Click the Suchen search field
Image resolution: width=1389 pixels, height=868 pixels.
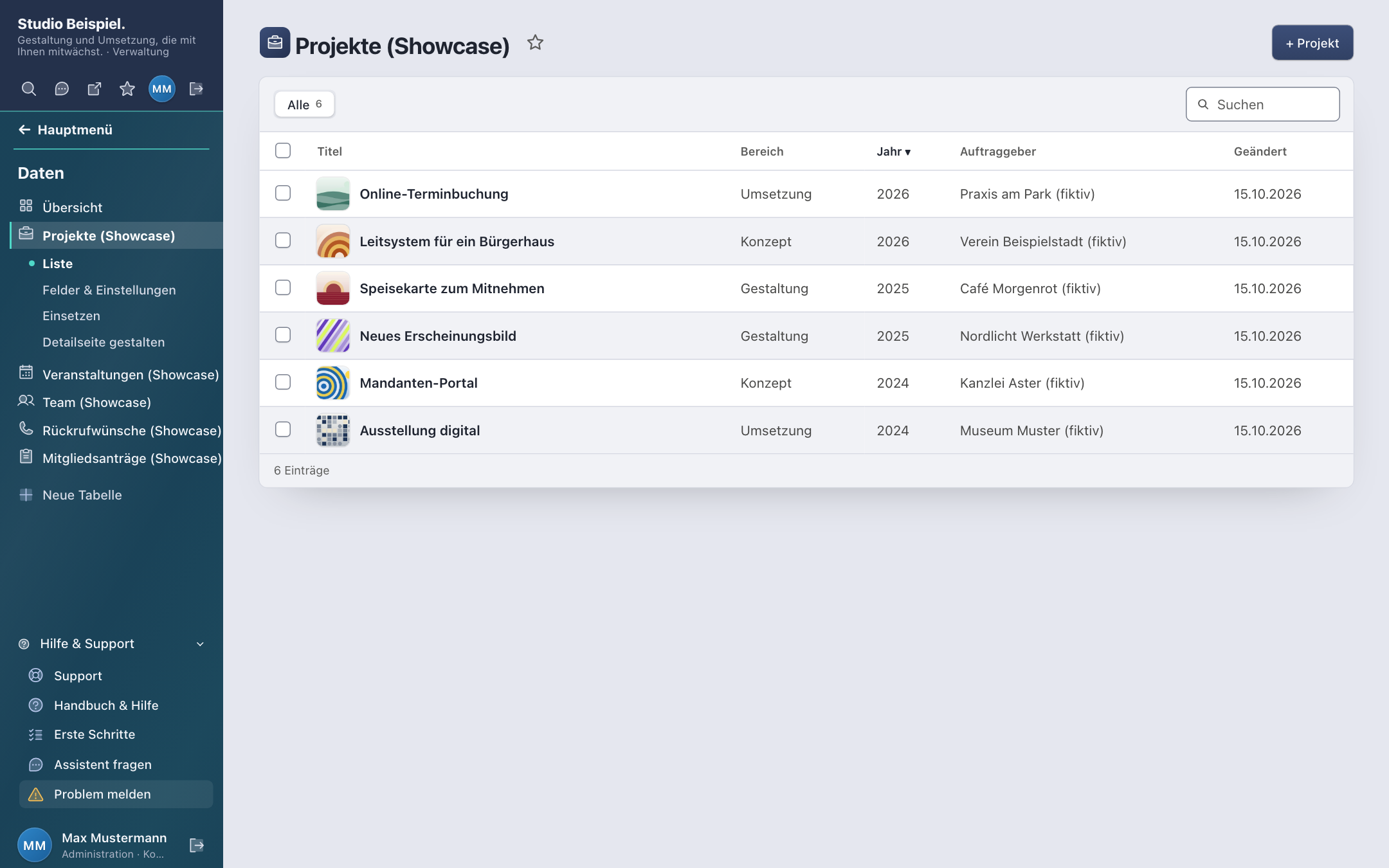click(1263, 104)
